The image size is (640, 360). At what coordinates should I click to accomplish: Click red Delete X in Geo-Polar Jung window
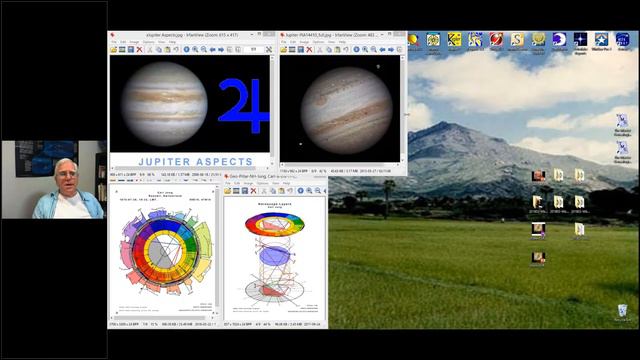point(253,191)
